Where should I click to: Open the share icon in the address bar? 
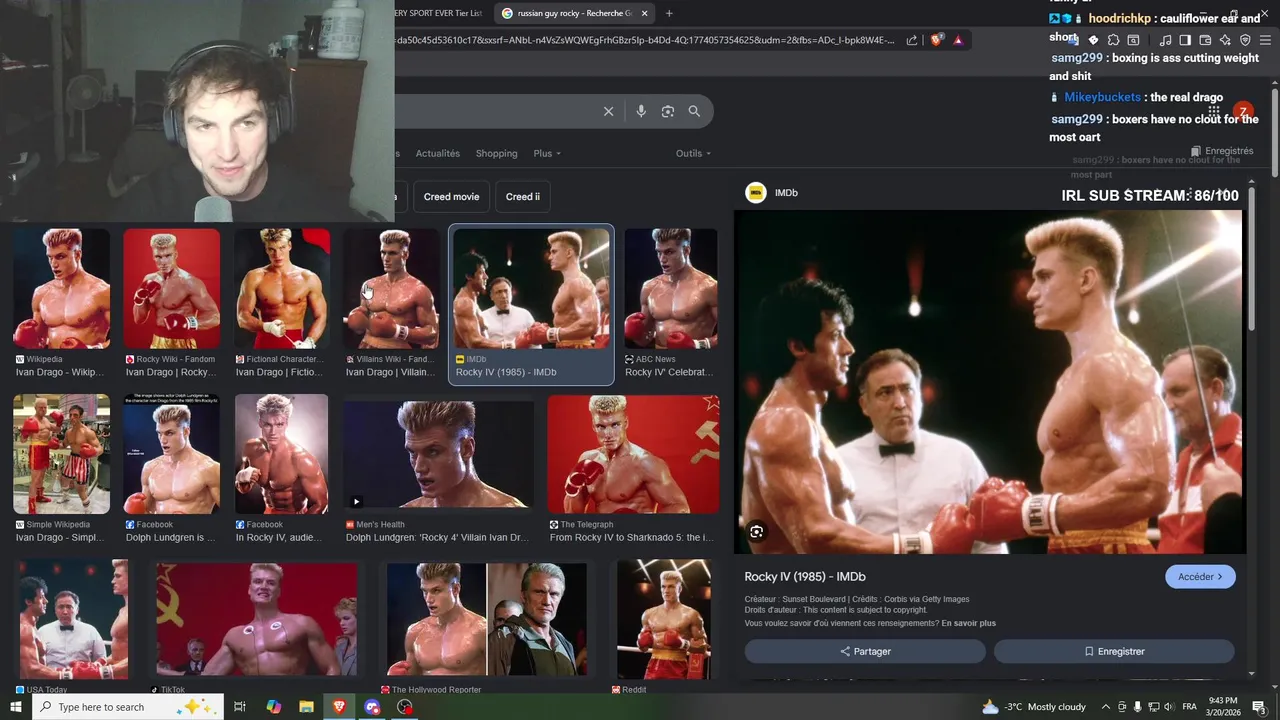[912, 40]
